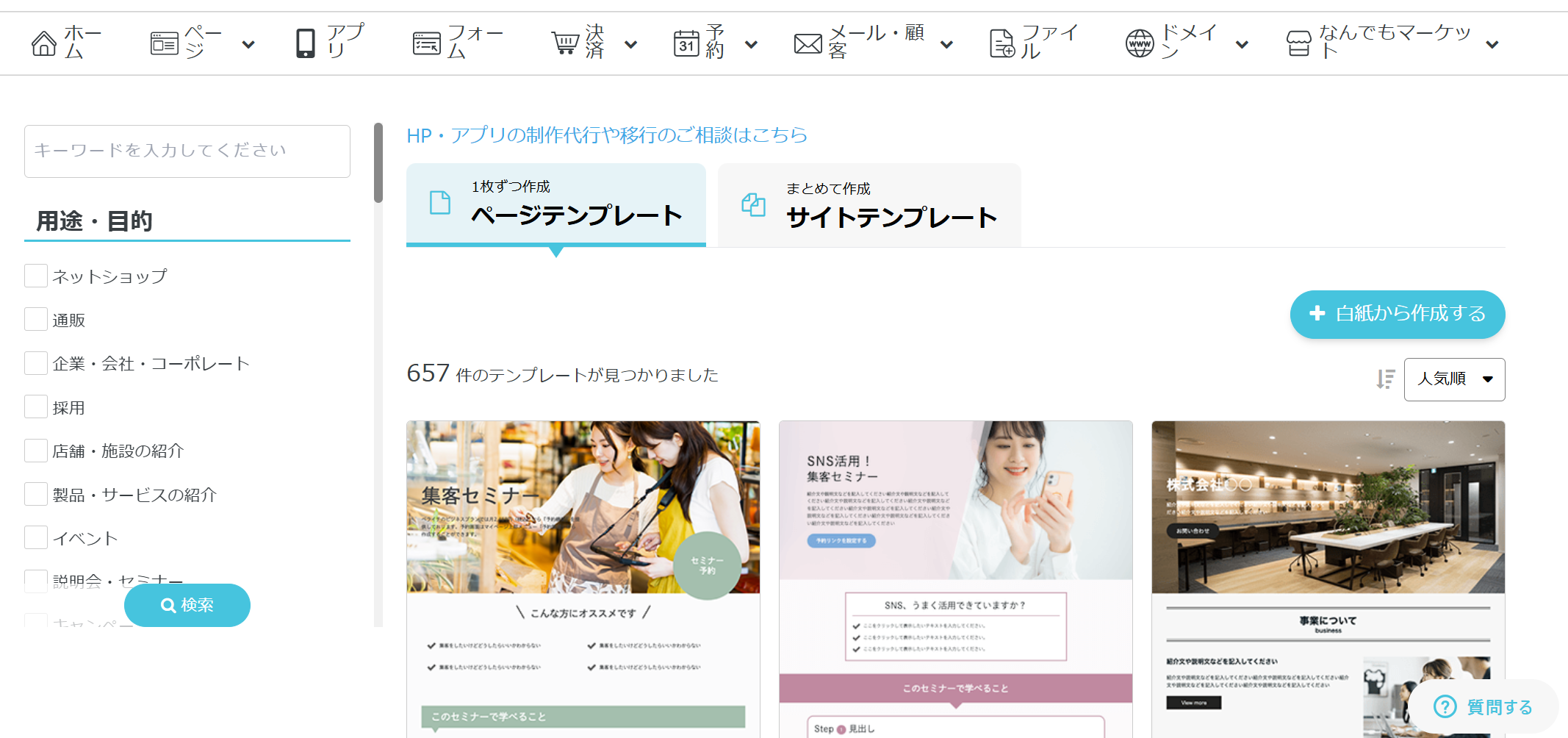Click the keyword search input field
The image size is (1568, 738).
click(x=187, y=151)
